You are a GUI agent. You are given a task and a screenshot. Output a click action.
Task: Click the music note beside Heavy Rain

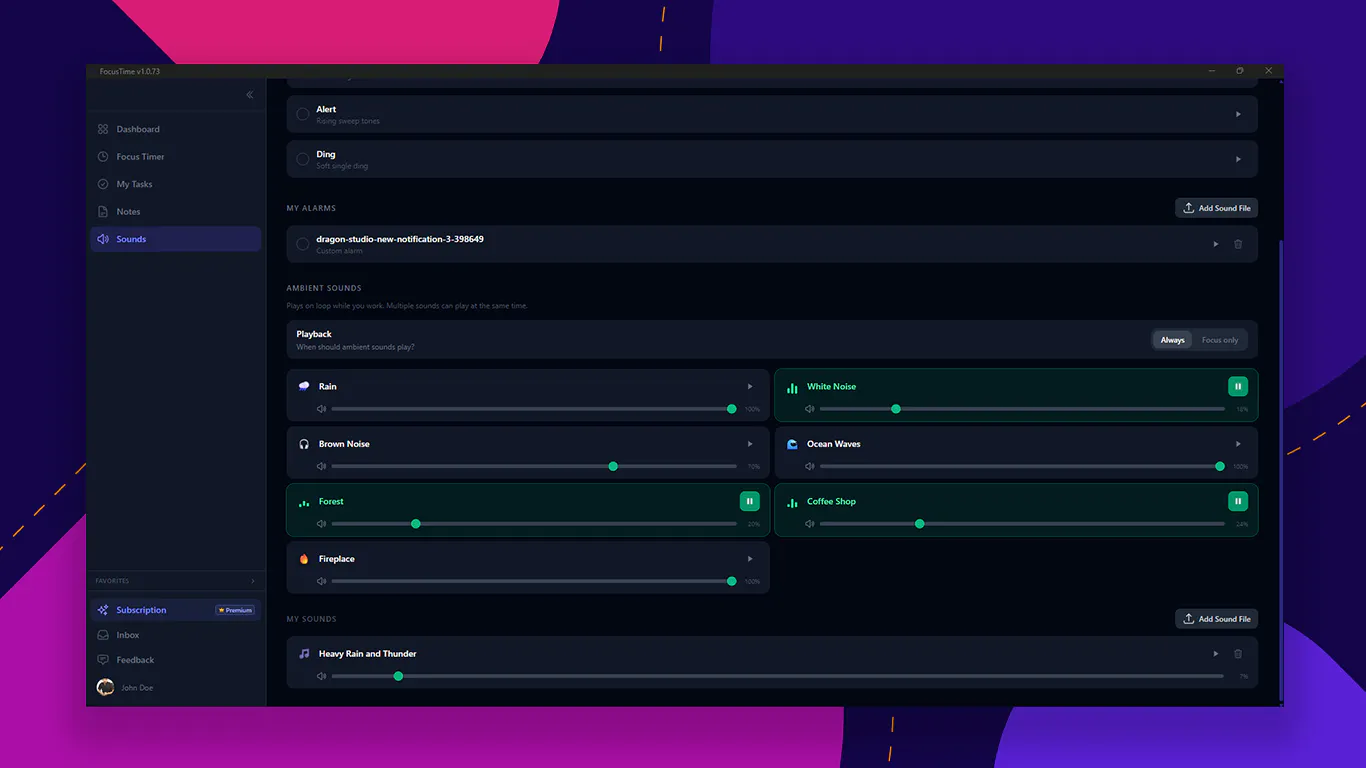point(304,654)
